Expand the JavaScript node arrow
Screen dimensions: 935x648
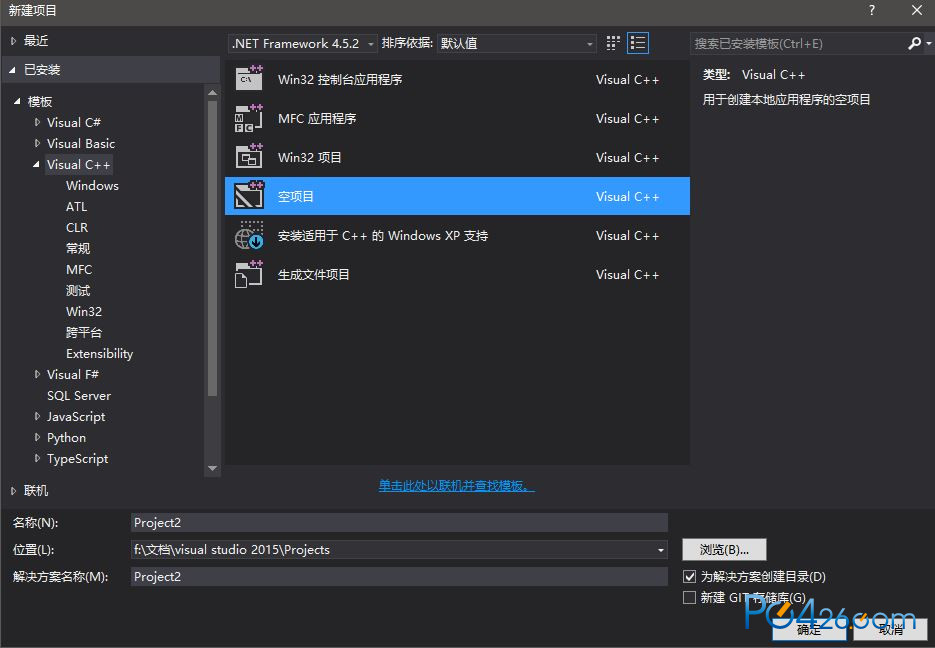[x=37, y=416]
